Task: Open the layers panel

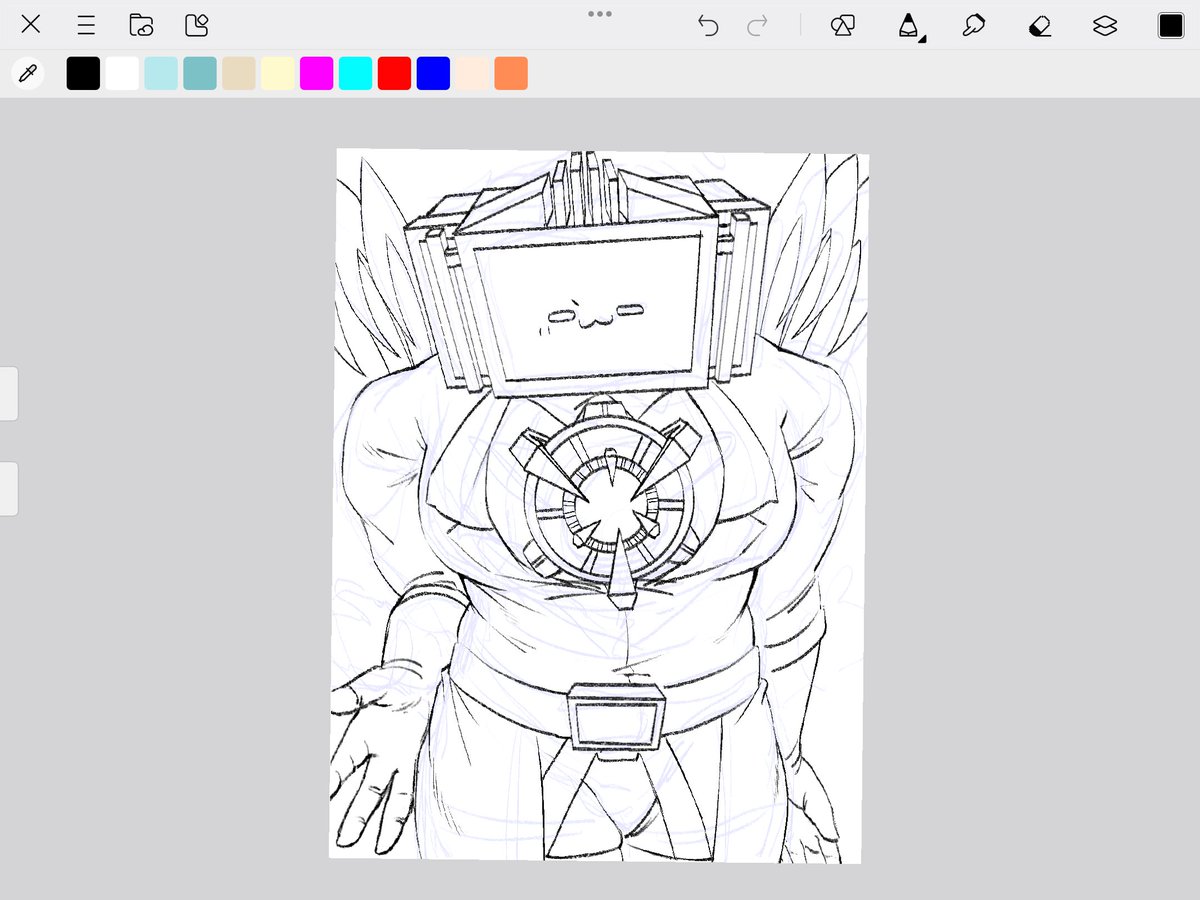Action: (x=1105, y=26)
